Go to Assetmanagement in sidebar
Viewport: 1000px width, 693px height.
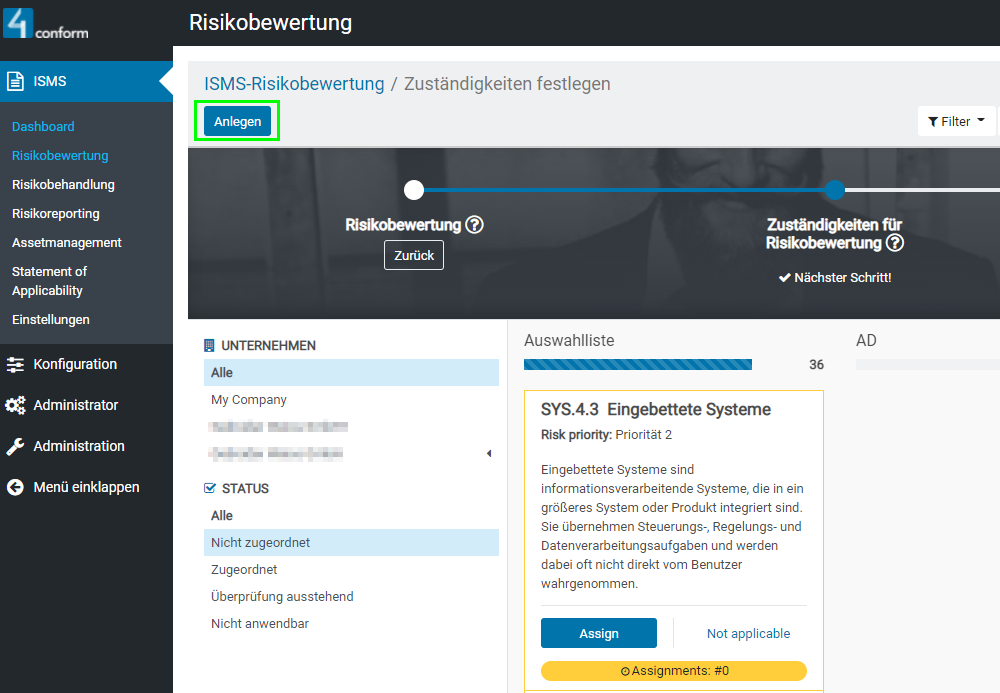tap(67, 243)
